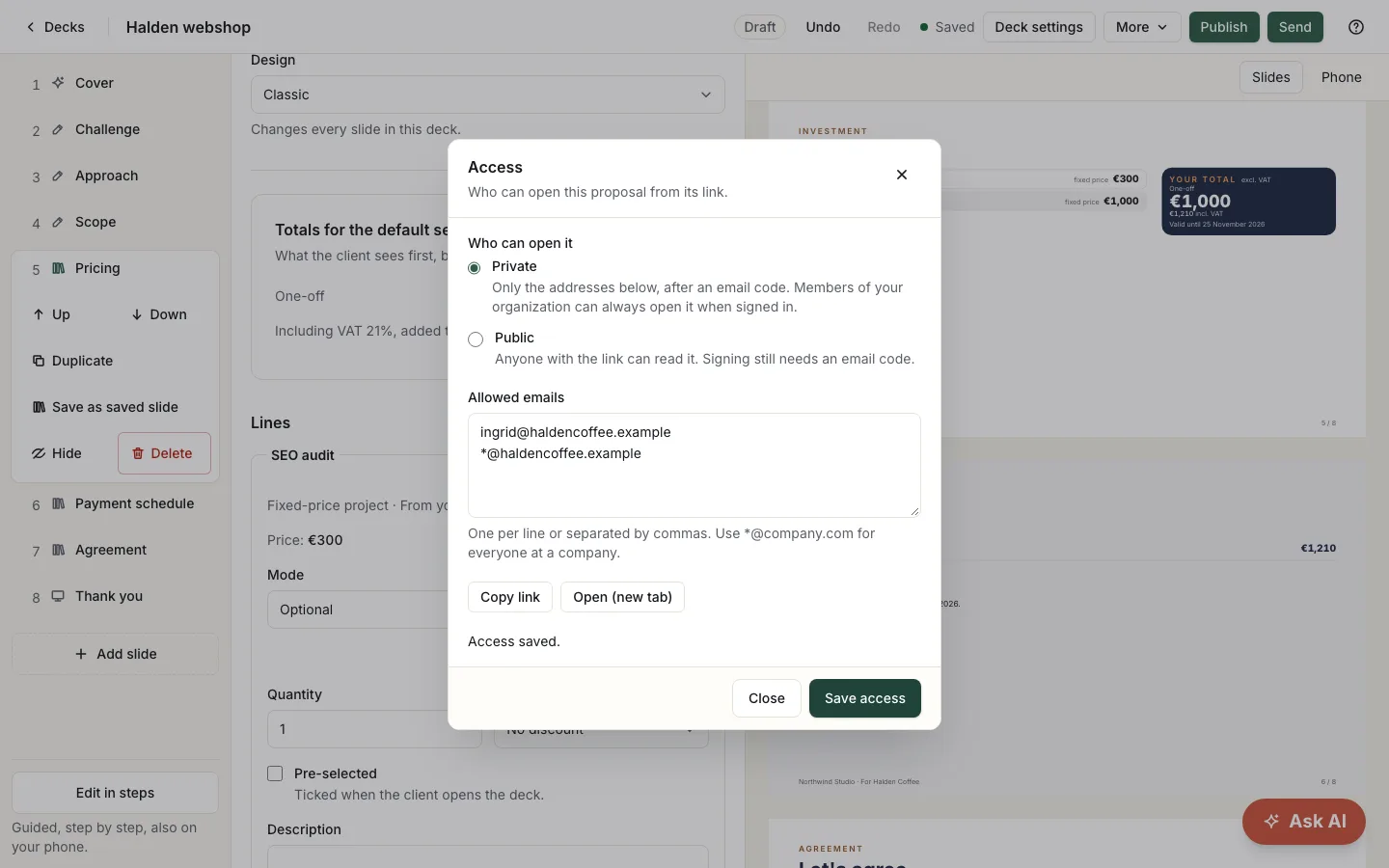Click the pencil icon beside Challenge slide
This screenshot has height=868, width=1389.
[x=58, y=129]
